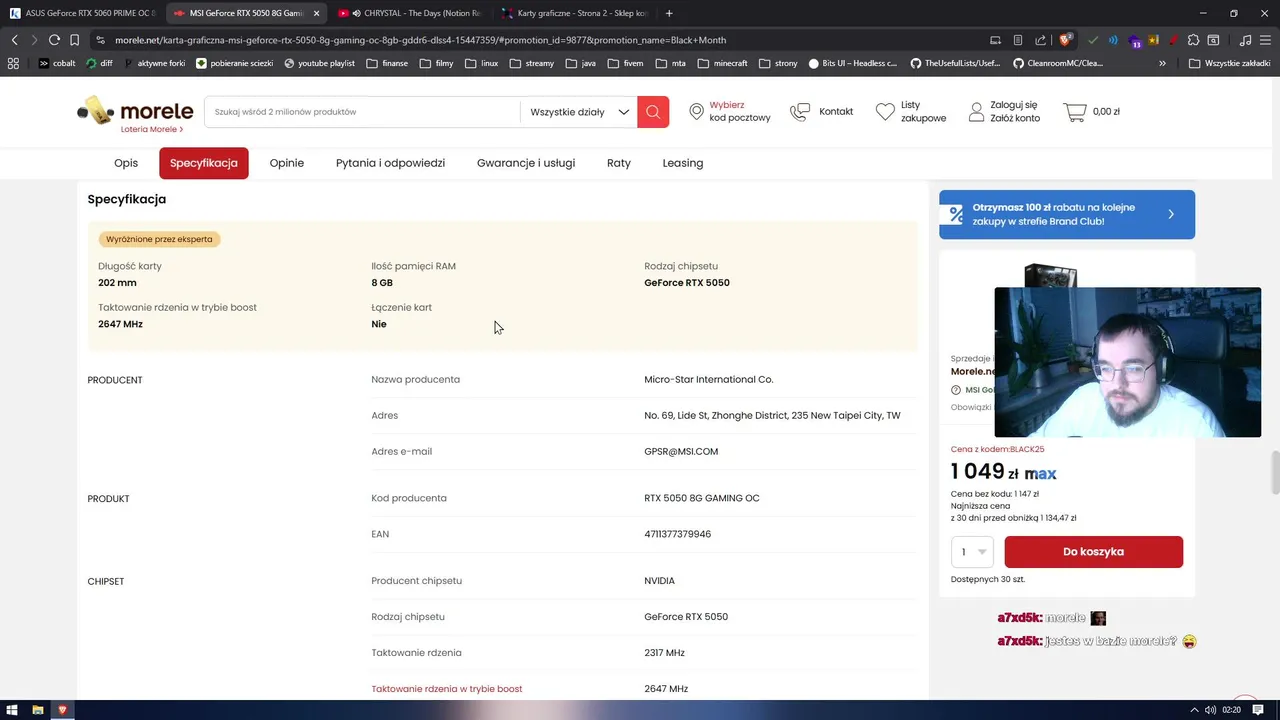The height and width of the screenshot is (720, 1280).
Task: Open the filmy bookmarks folder
Action: (x=436, y=63)
